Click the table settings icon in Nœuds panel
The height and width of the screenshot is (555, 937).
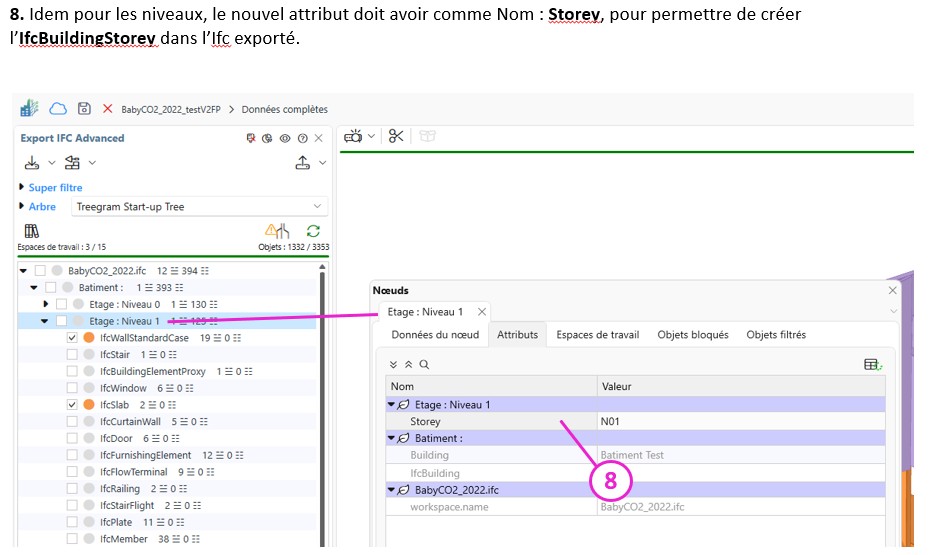[873, 365]
